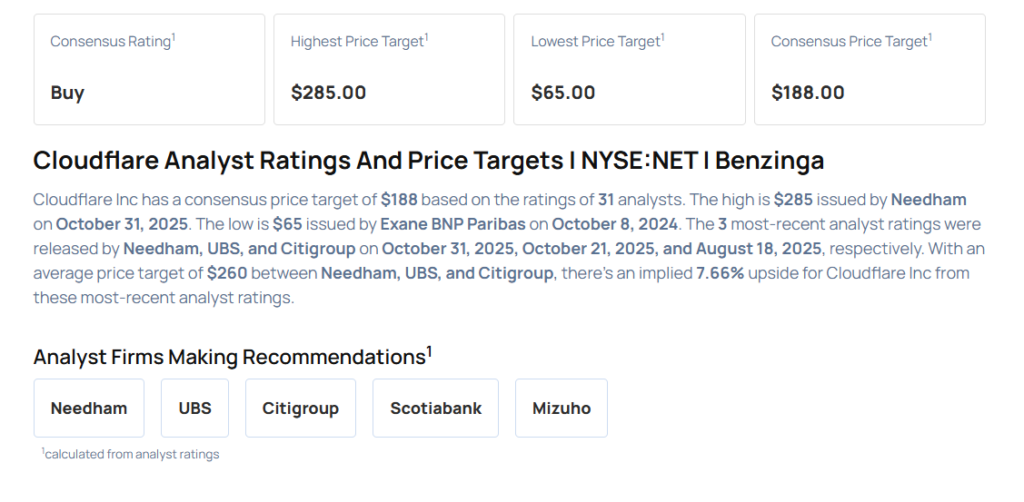Open the Citigroup analyst firm button

(x=300, y=408)
